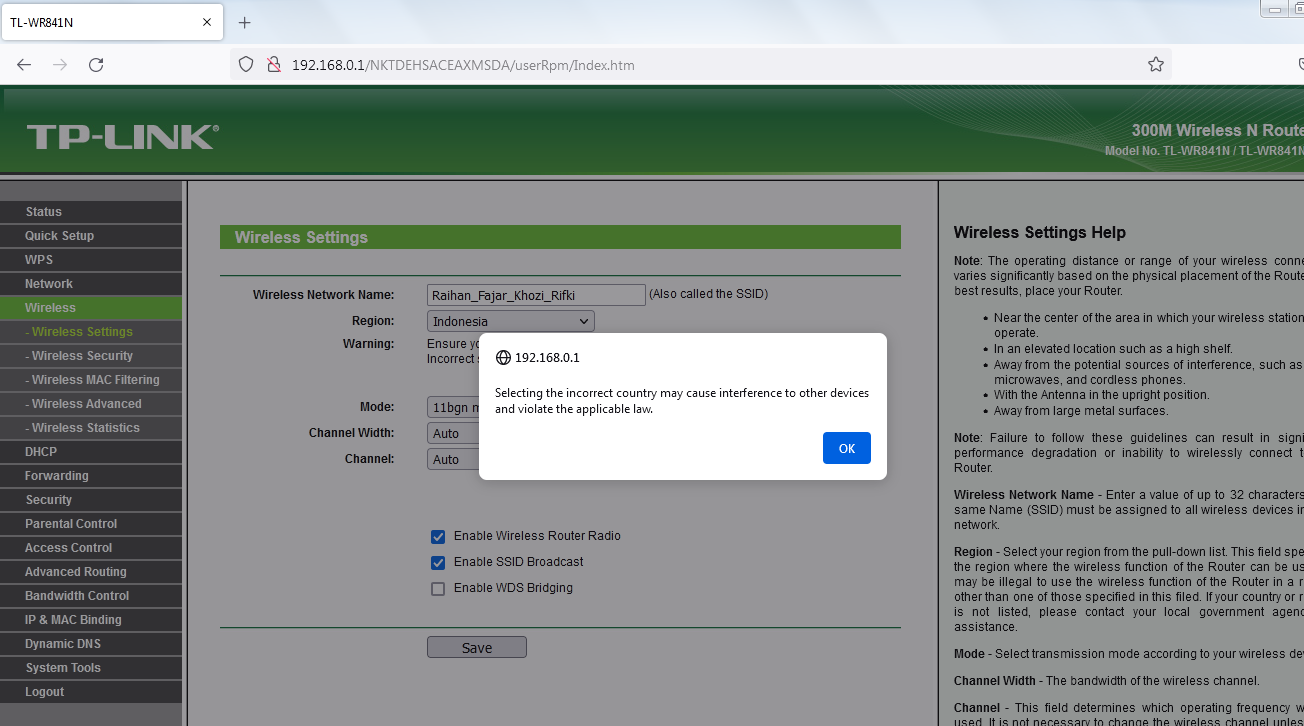Toggle Enable SSID Broadcast checkbox
The image size is (1304, 726).
tap(438, 563)
